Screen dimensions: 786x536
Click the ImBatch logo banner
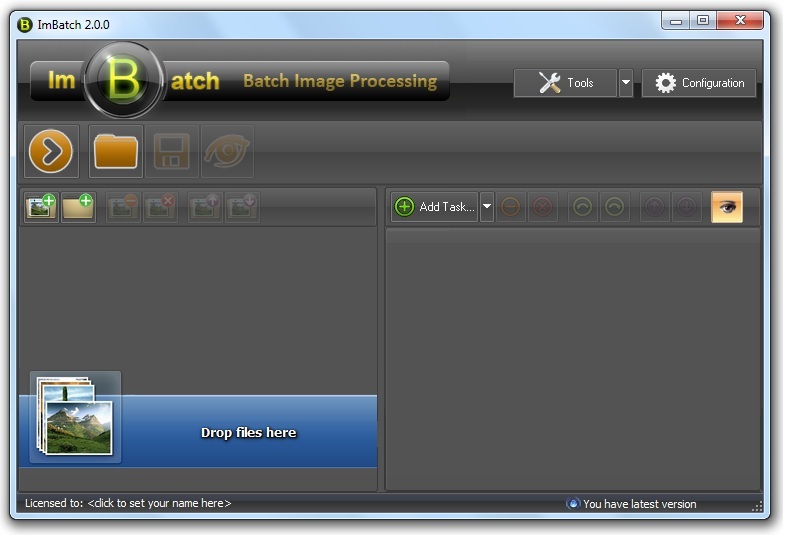tap(240, 80)
